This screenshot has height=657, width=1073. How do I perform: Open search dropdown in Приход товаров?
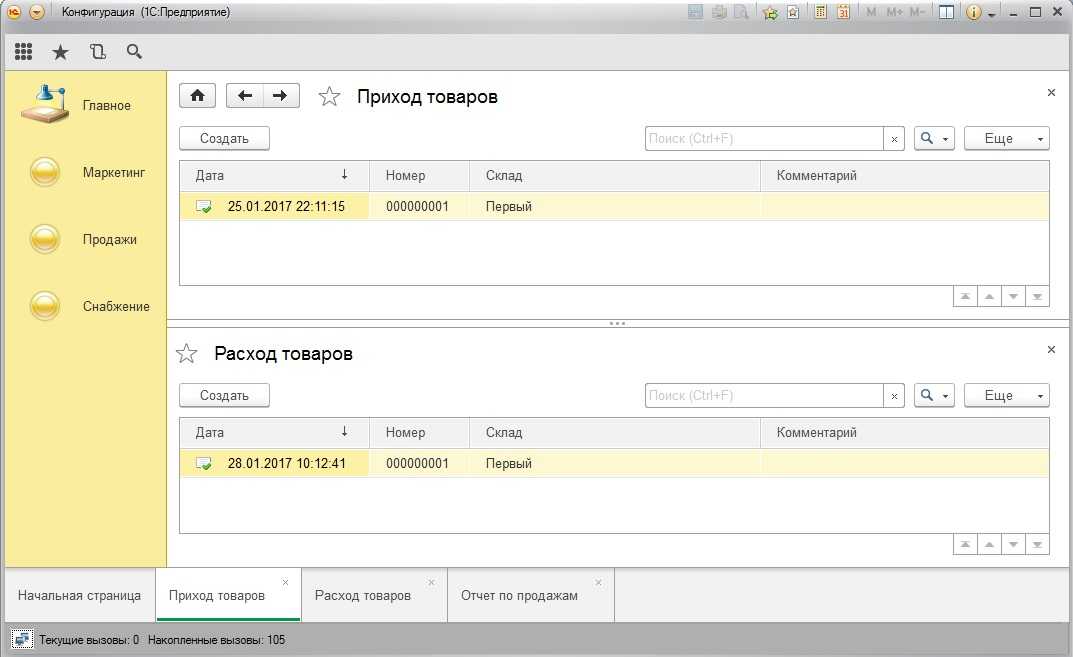pos(934,138)
